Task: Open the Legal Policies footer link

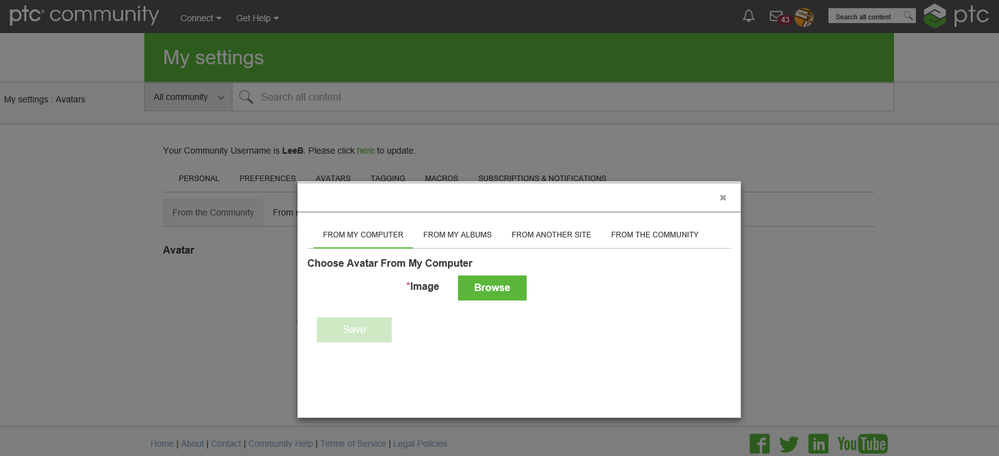Action: tap(420, 444)
